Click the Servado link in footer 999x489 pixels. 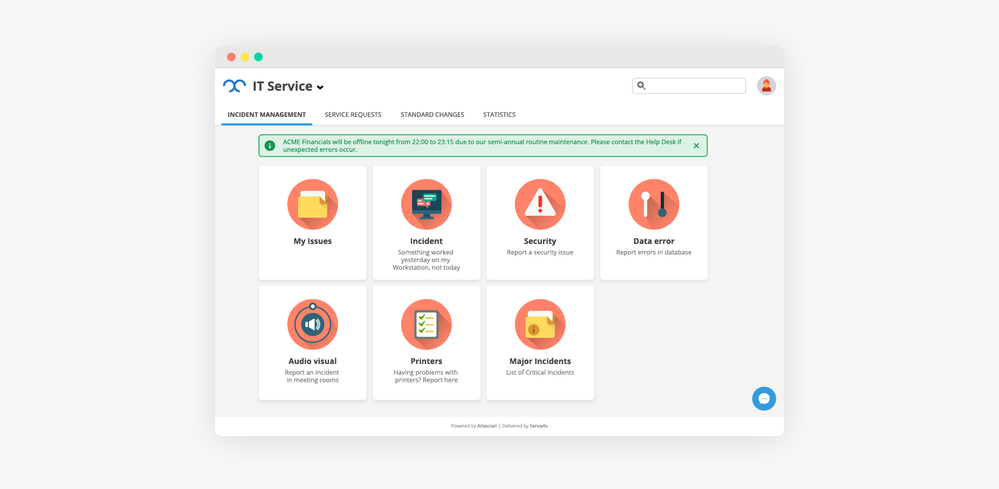pyautogui.click(x=538, y=426)
